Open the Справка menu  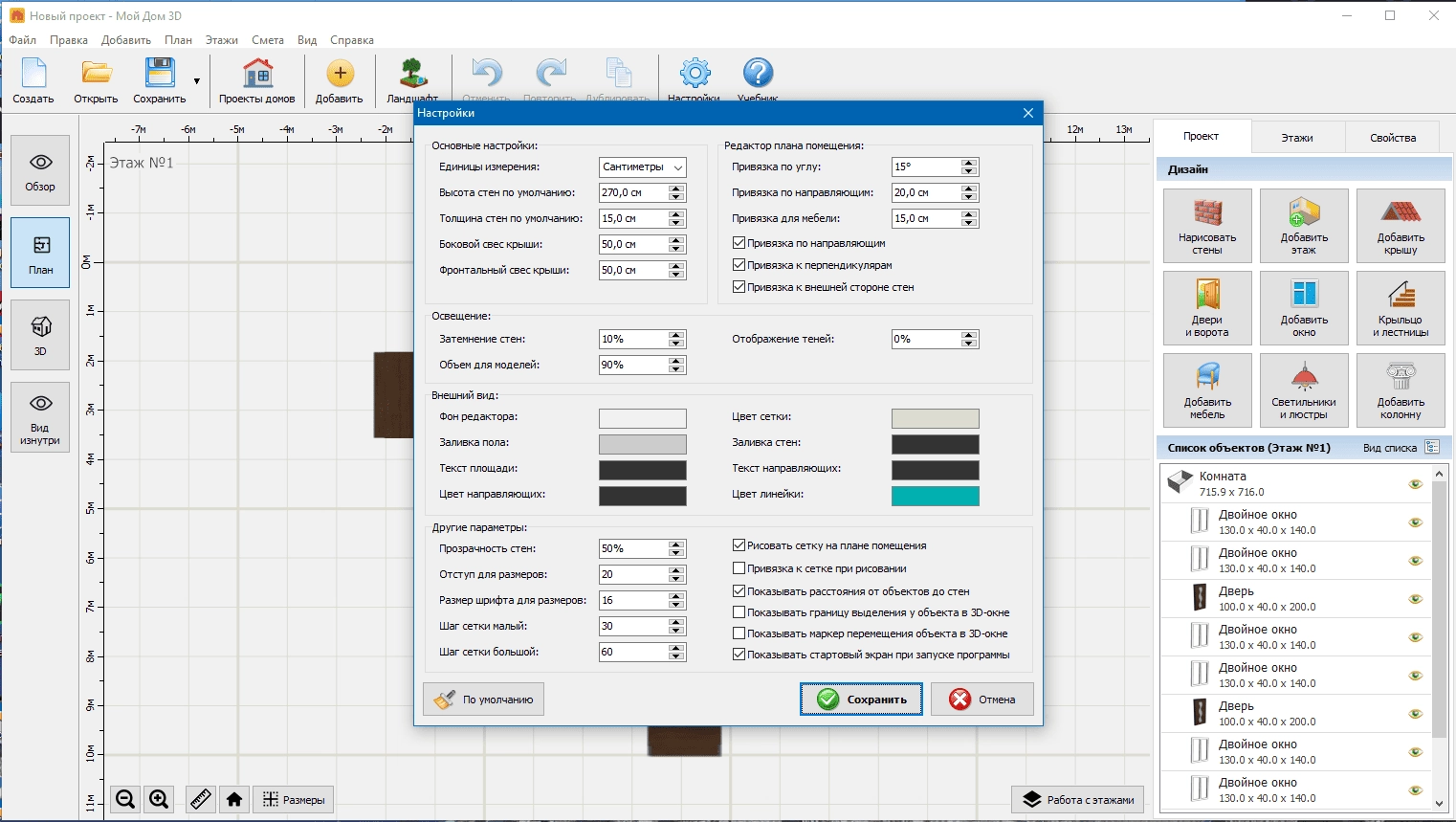[352, 40]
